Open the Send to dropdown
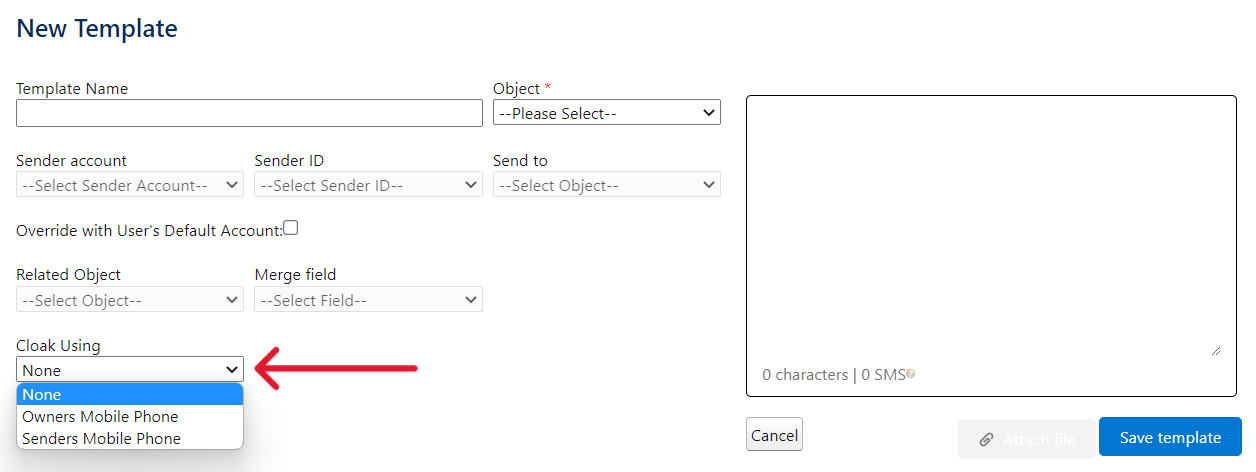Screen dimensions: 1256x472 coord(607,185)
